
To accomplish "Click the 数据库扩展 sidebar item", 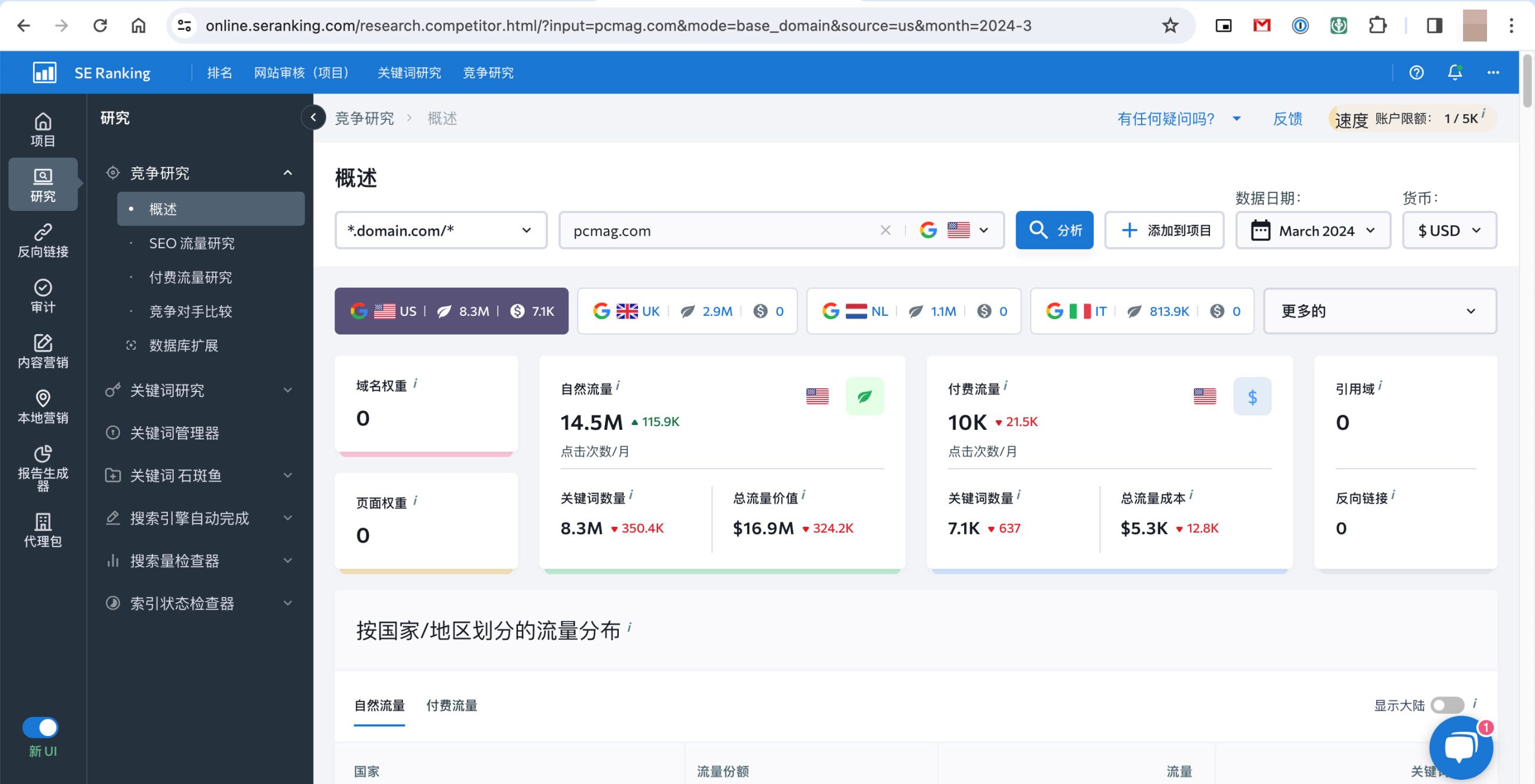I will tap(183, 345).
